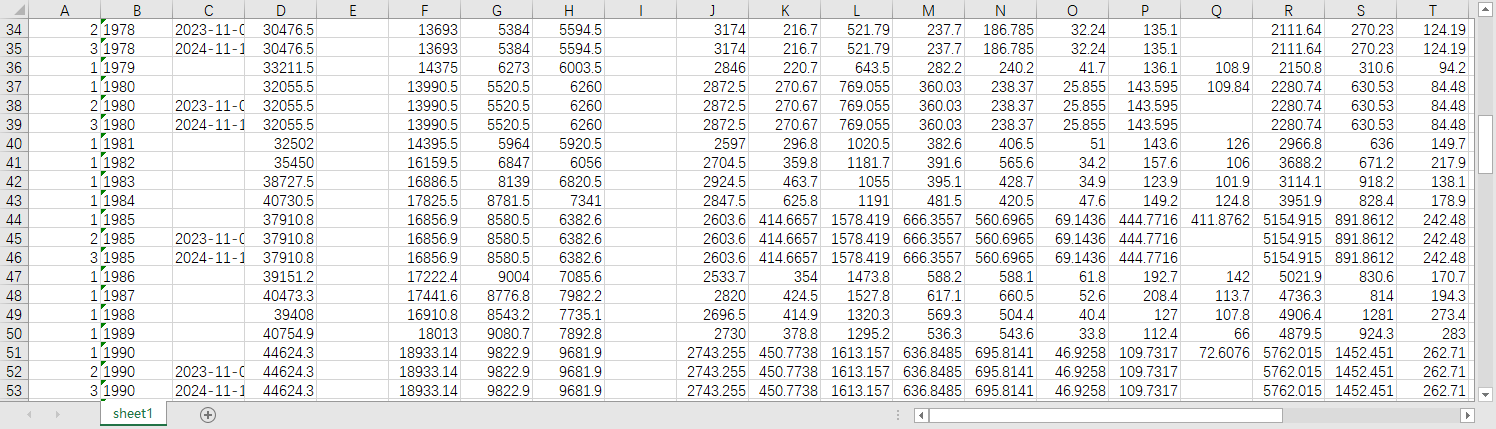Click cell with value 411.8762
The width and height of the screenshot is (1496, 429).
click(1217, 220)
